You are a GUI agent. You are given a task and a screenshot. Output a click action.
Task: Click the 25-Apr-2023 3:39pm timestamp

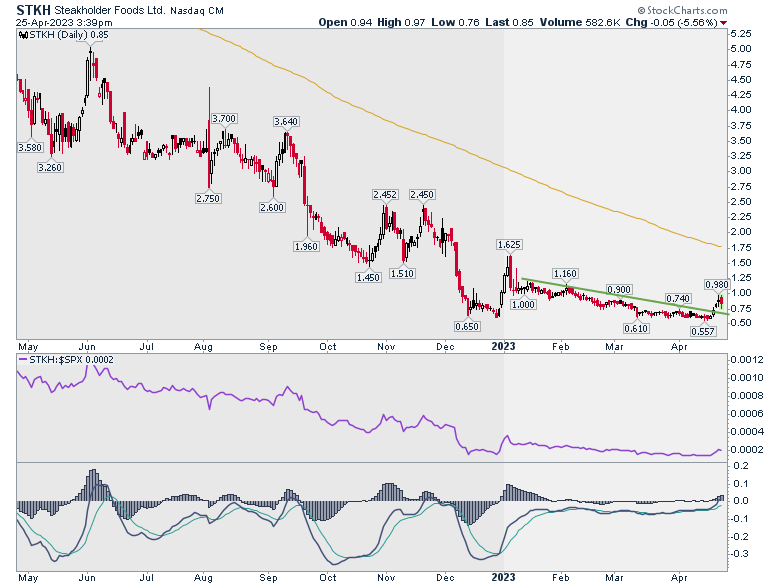point(64,23)
